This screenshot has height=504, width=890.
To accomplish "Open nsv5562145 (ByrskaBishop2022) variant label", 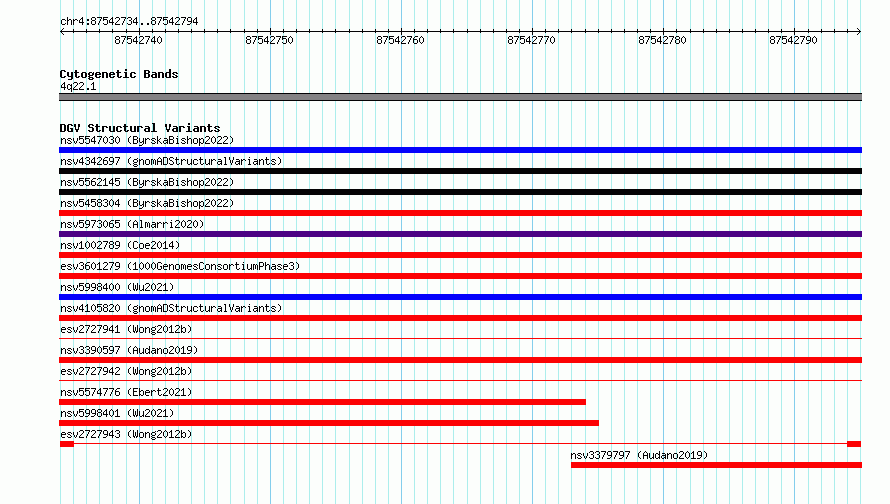I will (147, 182).
